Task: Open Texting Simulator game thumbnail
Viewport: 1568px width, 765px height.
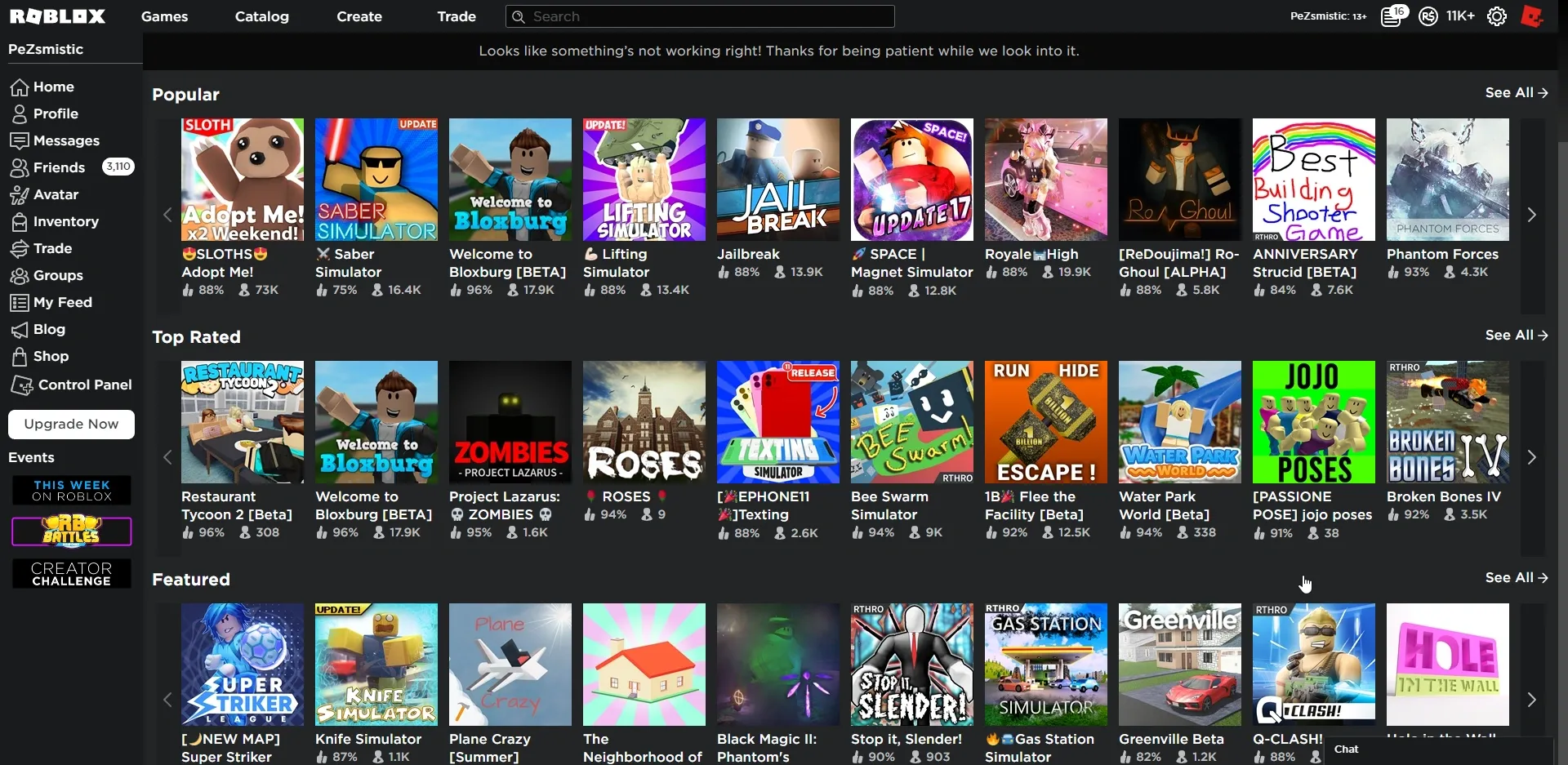Action: click(x=778, y=422)
